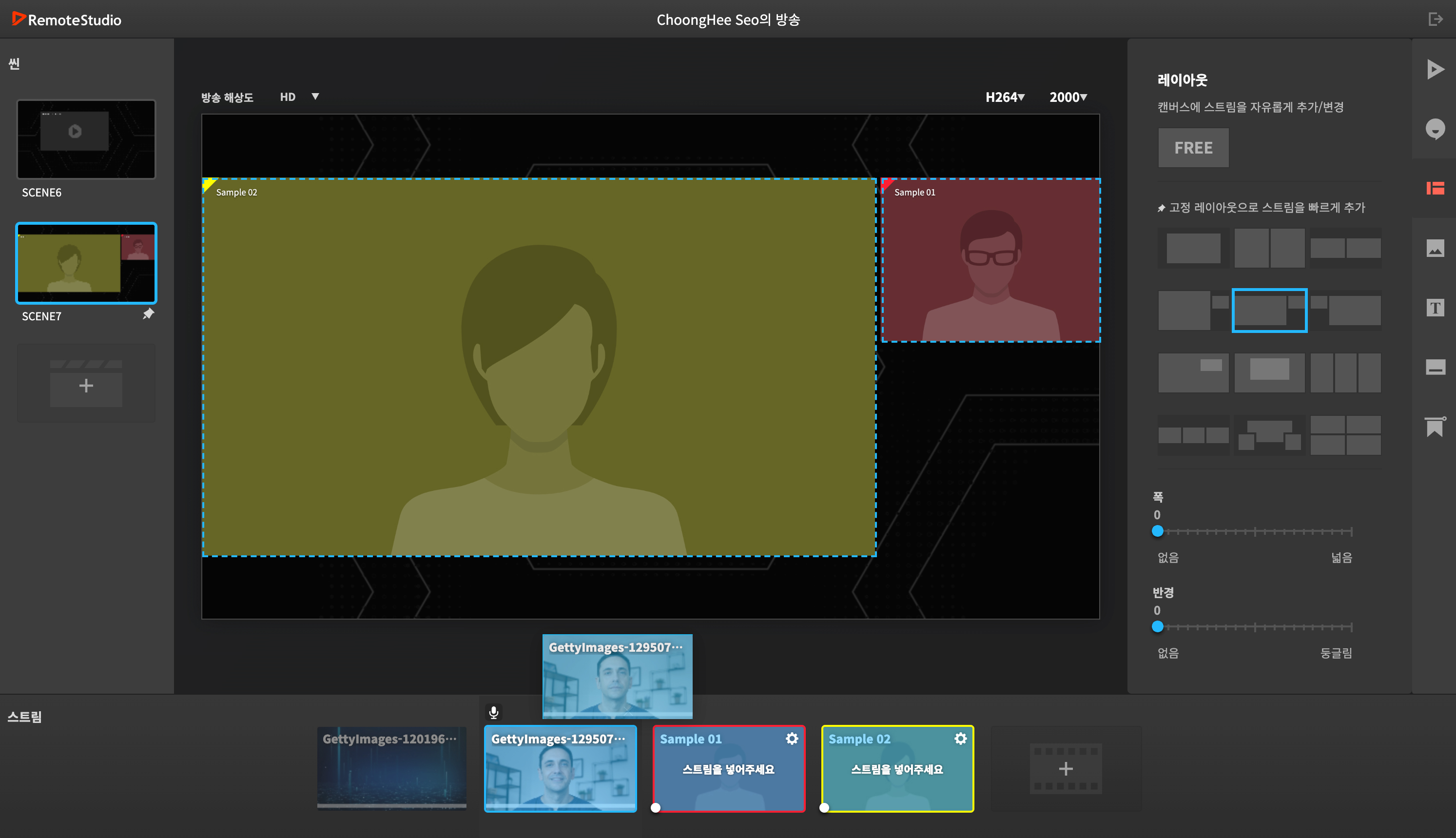Click the exit icon at top right
This screenshot has width=1456, height=838.
click(x=1435, y=19)
